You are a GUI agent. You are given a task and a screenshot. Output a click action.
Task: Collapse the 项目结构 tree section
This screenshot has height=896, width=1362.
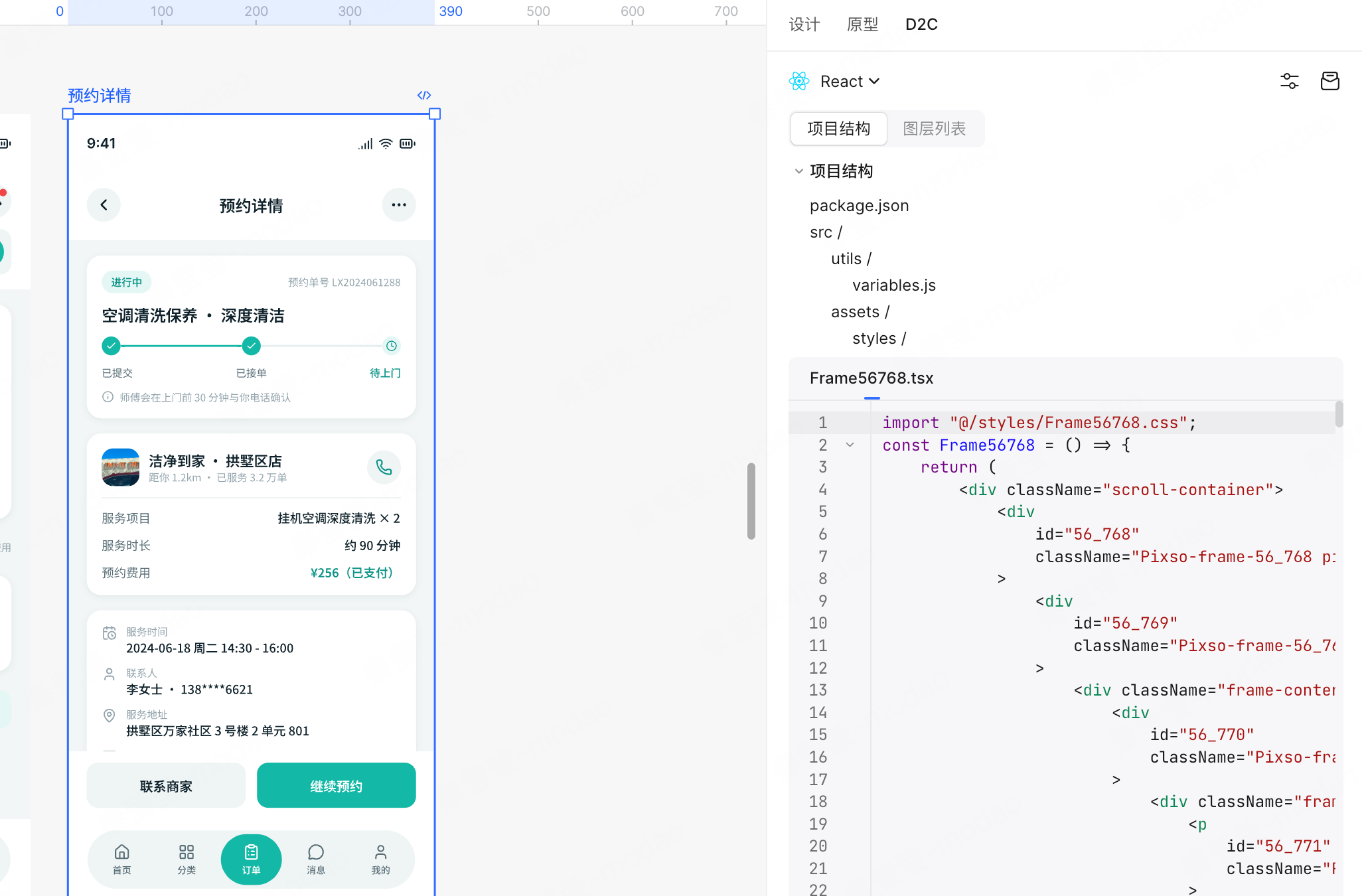click(x=798, y=171)
